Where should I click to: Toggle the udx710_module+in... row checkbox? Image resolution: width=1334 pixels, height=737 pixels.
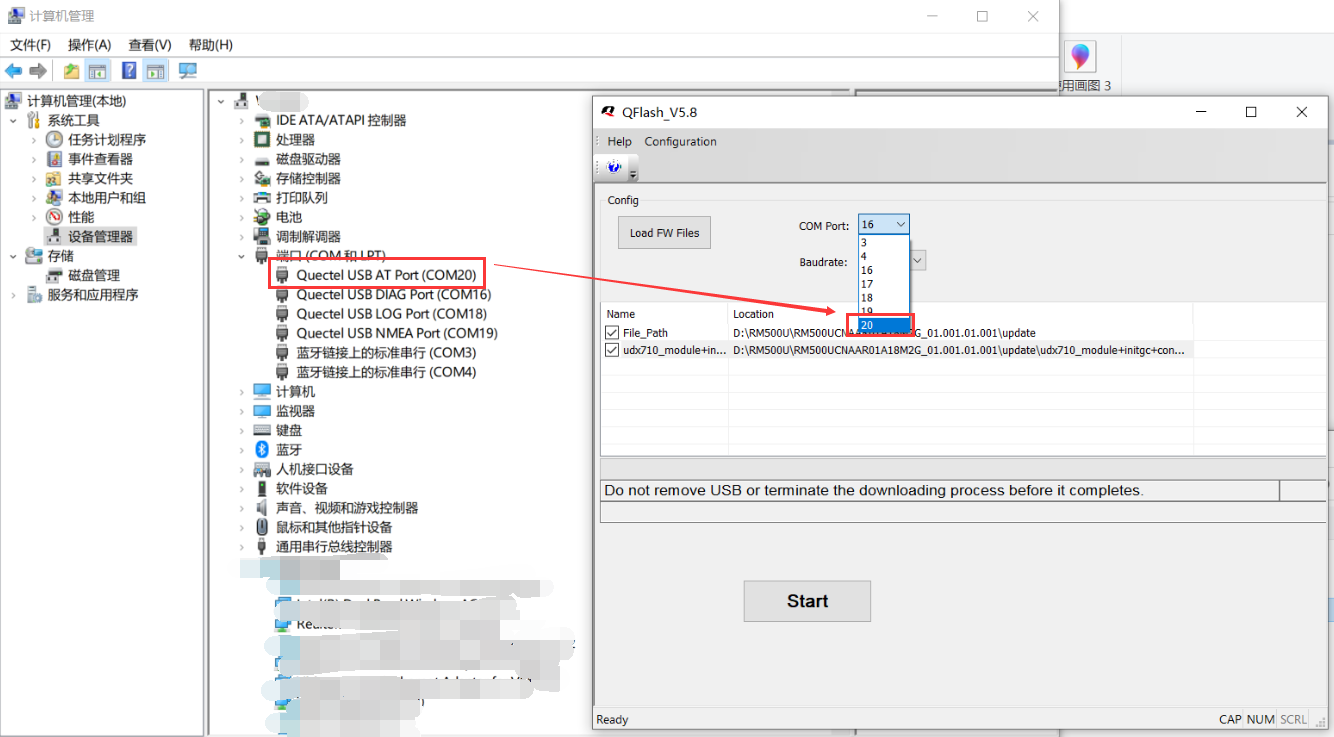click(612, 350)
